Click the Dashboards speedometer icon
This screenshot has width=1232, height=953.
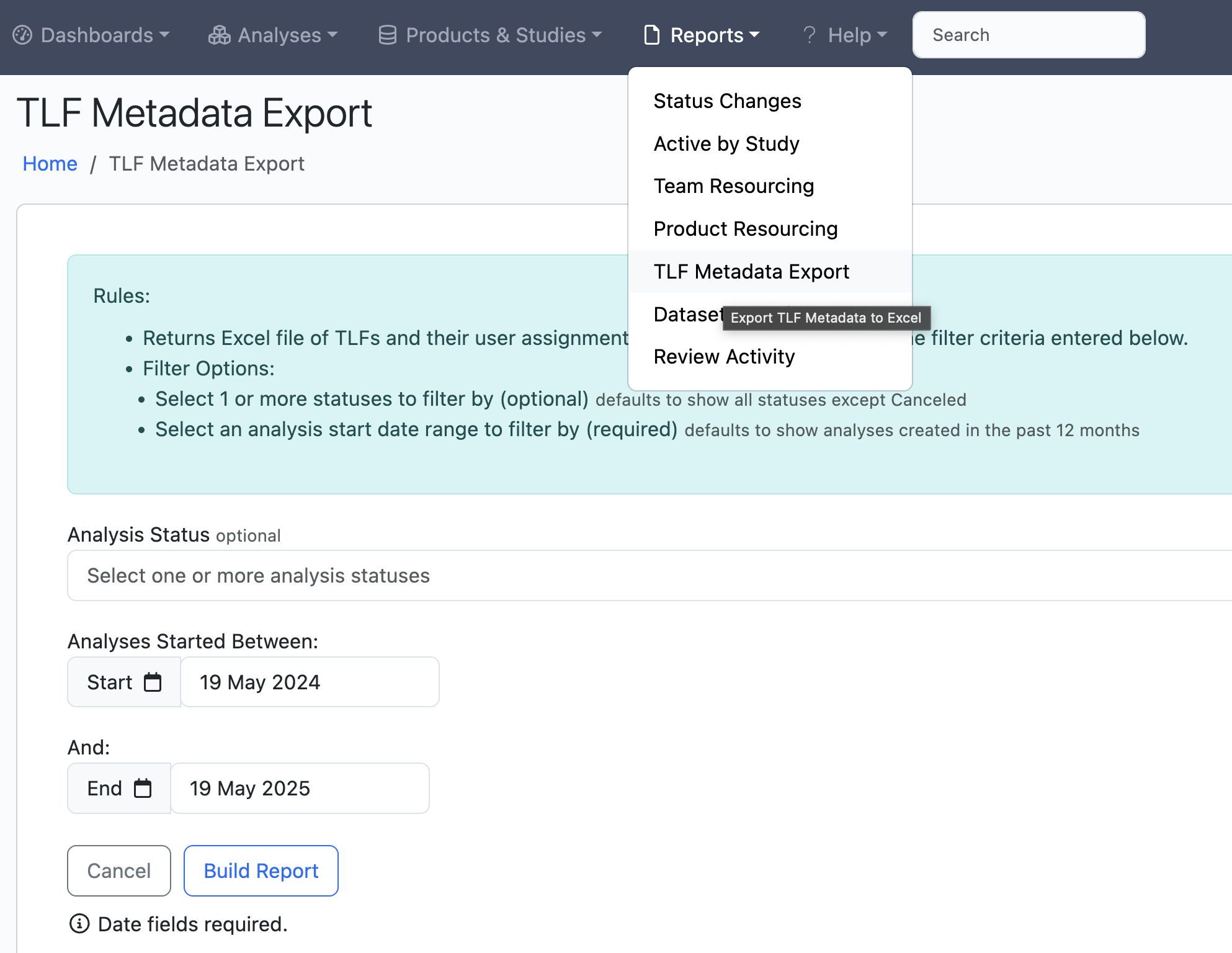(x=24, y=35)
